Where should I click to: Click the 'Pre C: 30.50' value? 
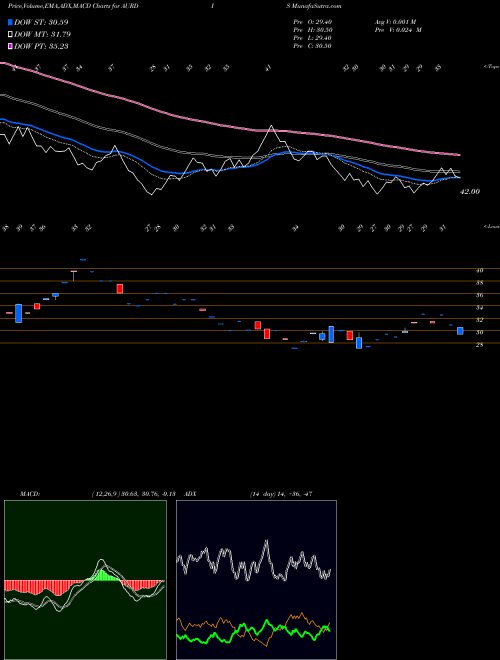[x=313, y=46]
